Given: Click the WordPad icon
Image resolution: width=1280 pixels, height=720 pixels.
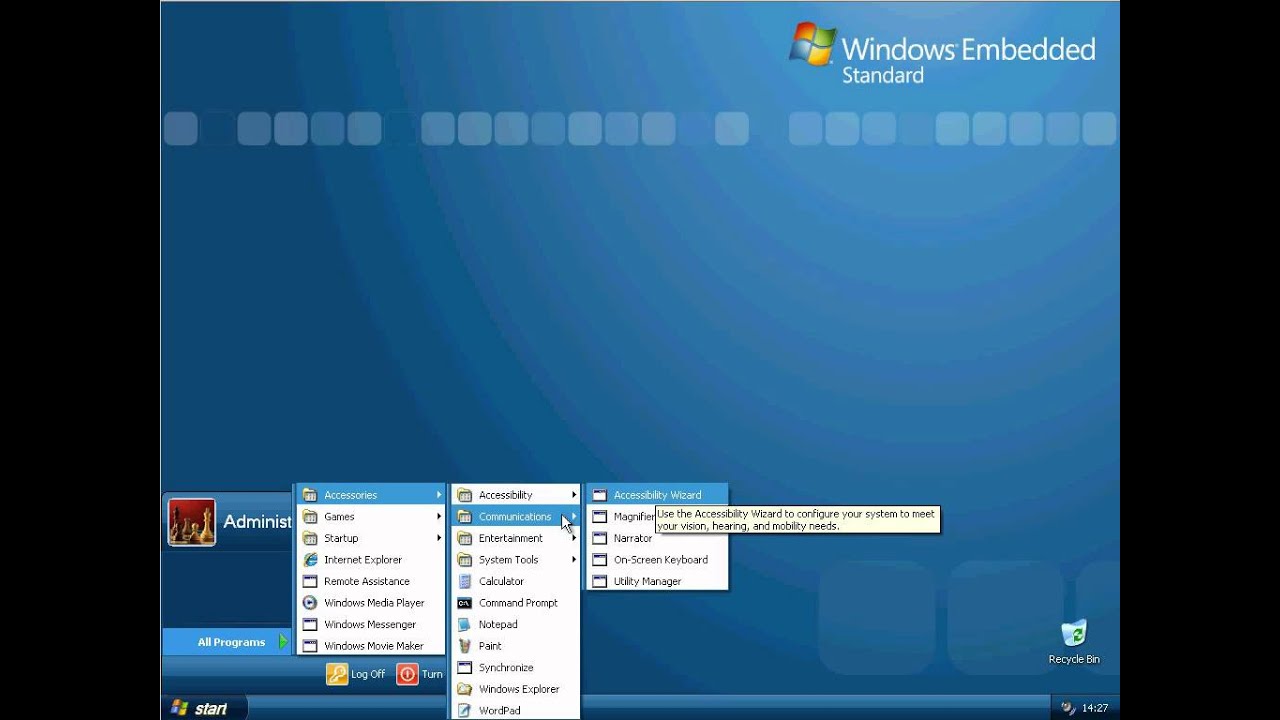Looking at the screenshot, I should [465, 710].
